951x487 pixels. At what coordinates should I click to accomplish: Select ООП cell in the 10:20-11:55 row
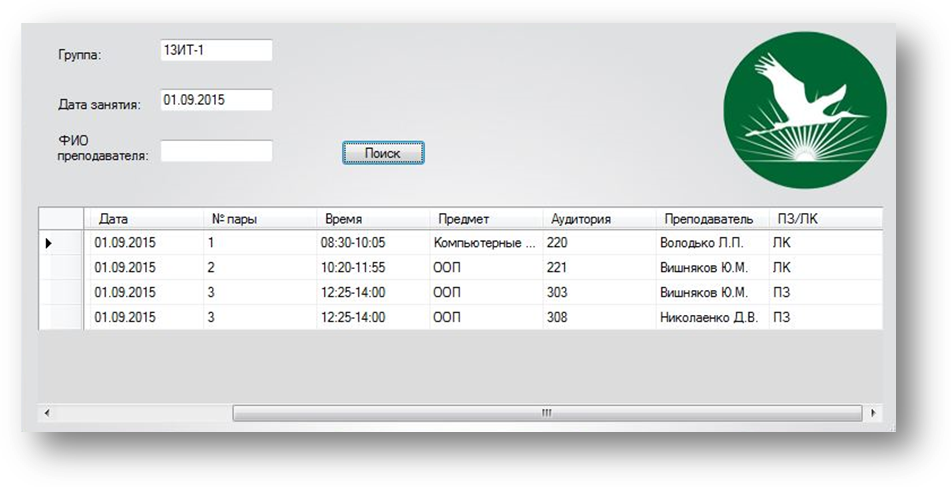(486, 267)
